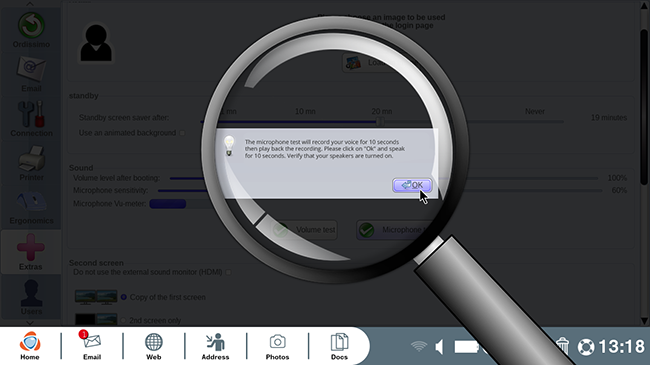Click the Volume test button
Screen dimensions: 650x365
pyautogui.click(x=304, y=230)
